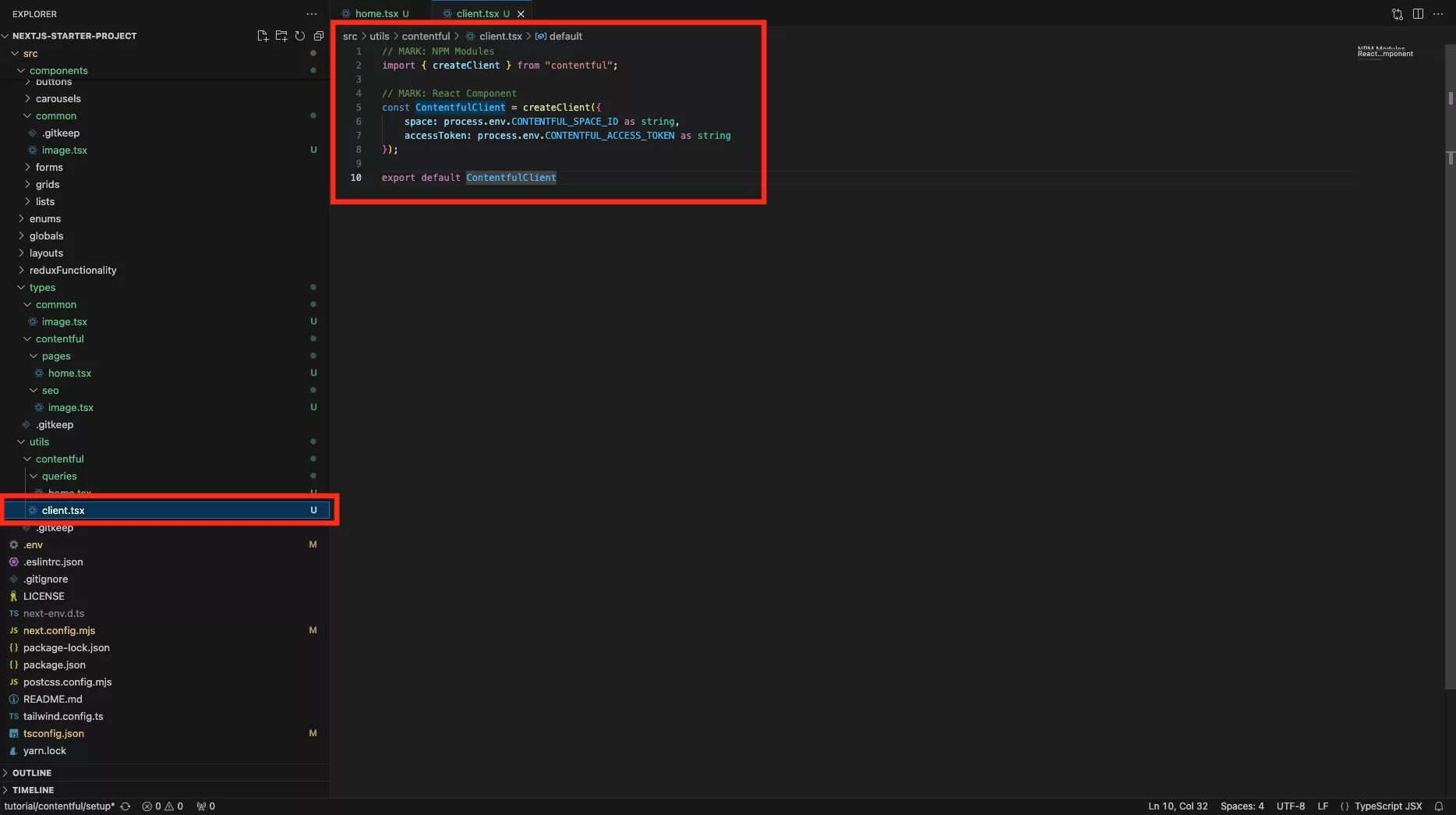Open the notifications bell in status bar
This screenshot has width=1456, height=815.
(x=1439, y=806)
